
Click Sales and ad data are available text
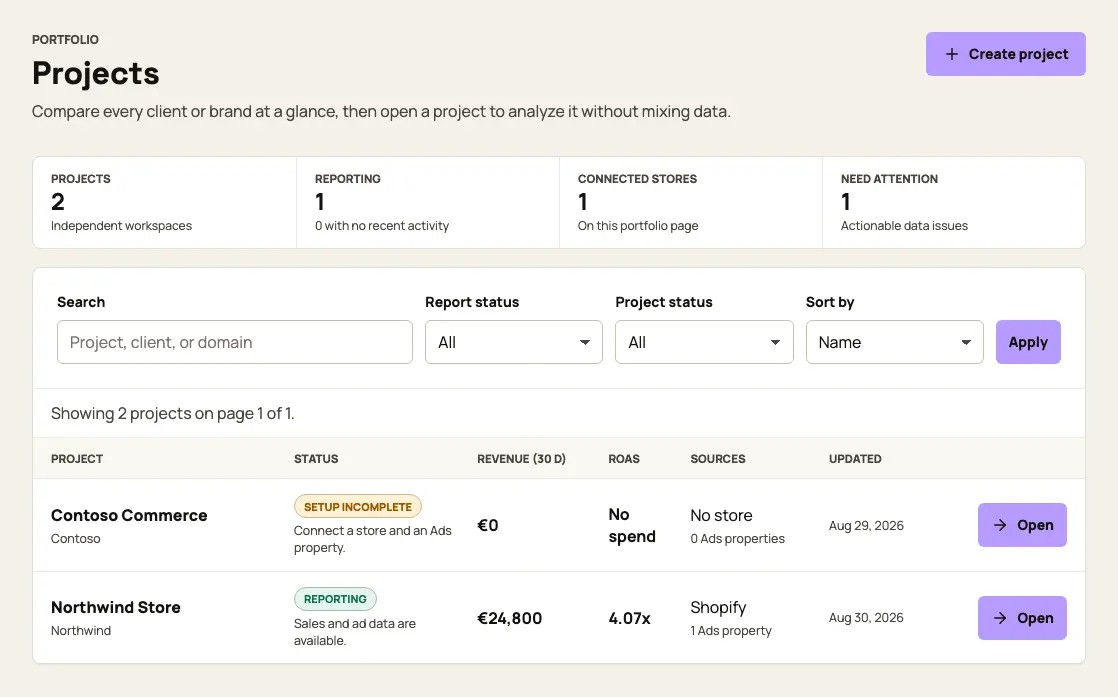click(x=354, y=631)
